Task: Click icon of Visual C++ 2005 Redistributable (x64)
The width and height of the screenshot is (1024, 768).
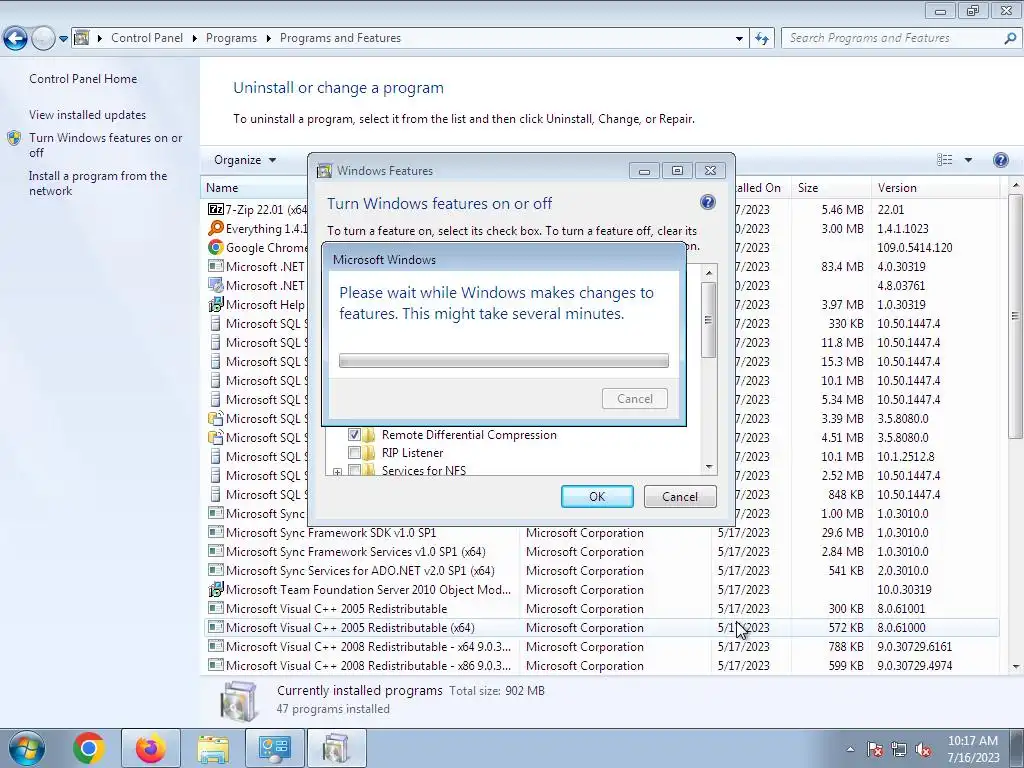Action: click(216, 628)
